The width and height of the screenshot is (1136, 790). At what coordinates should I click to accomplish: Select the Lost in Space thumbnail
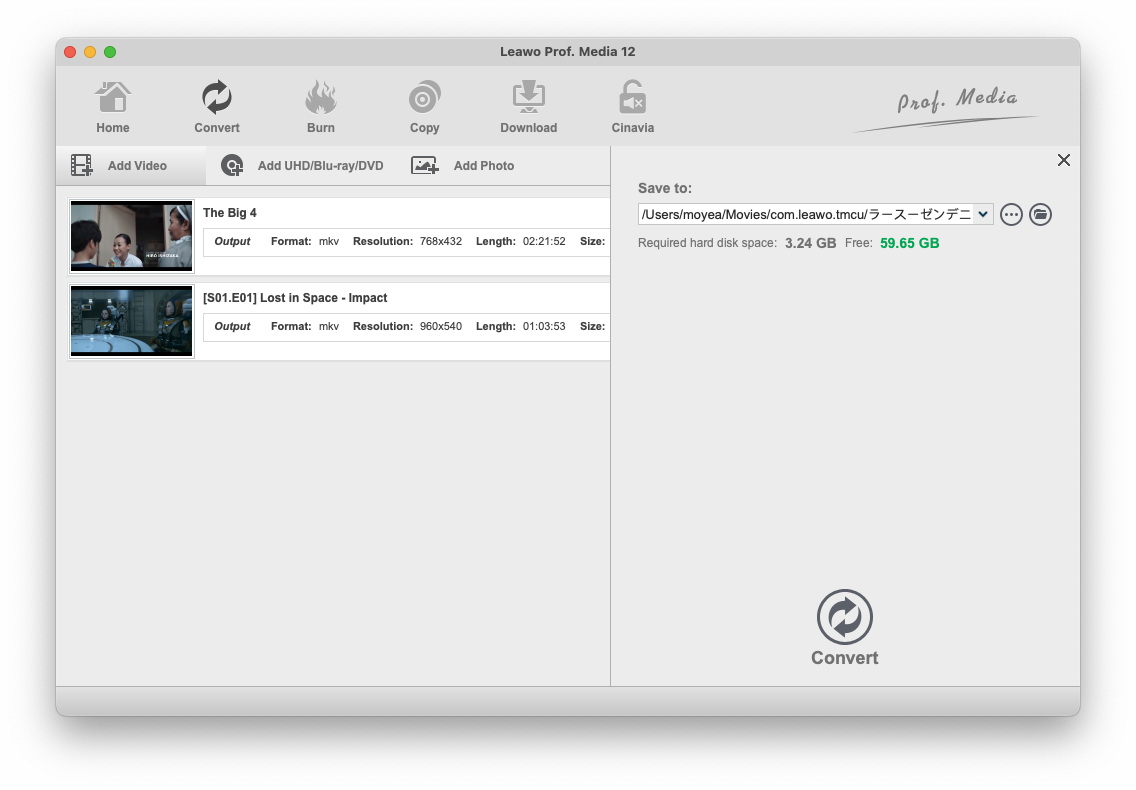coord(131,321)
